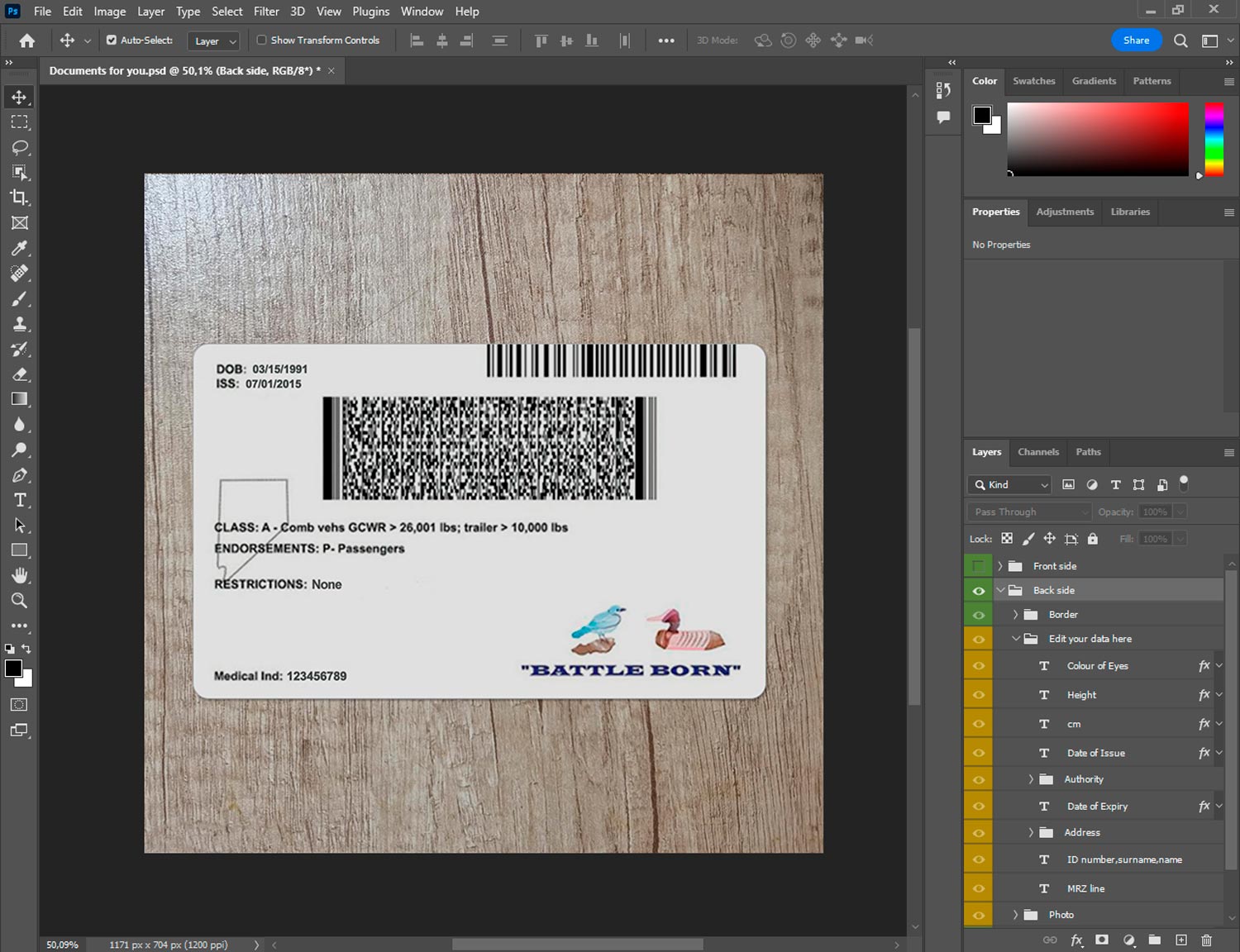Expand the Front side layer group
Viewport: 1240px width, 952px height.
click(x=999, y=566)
